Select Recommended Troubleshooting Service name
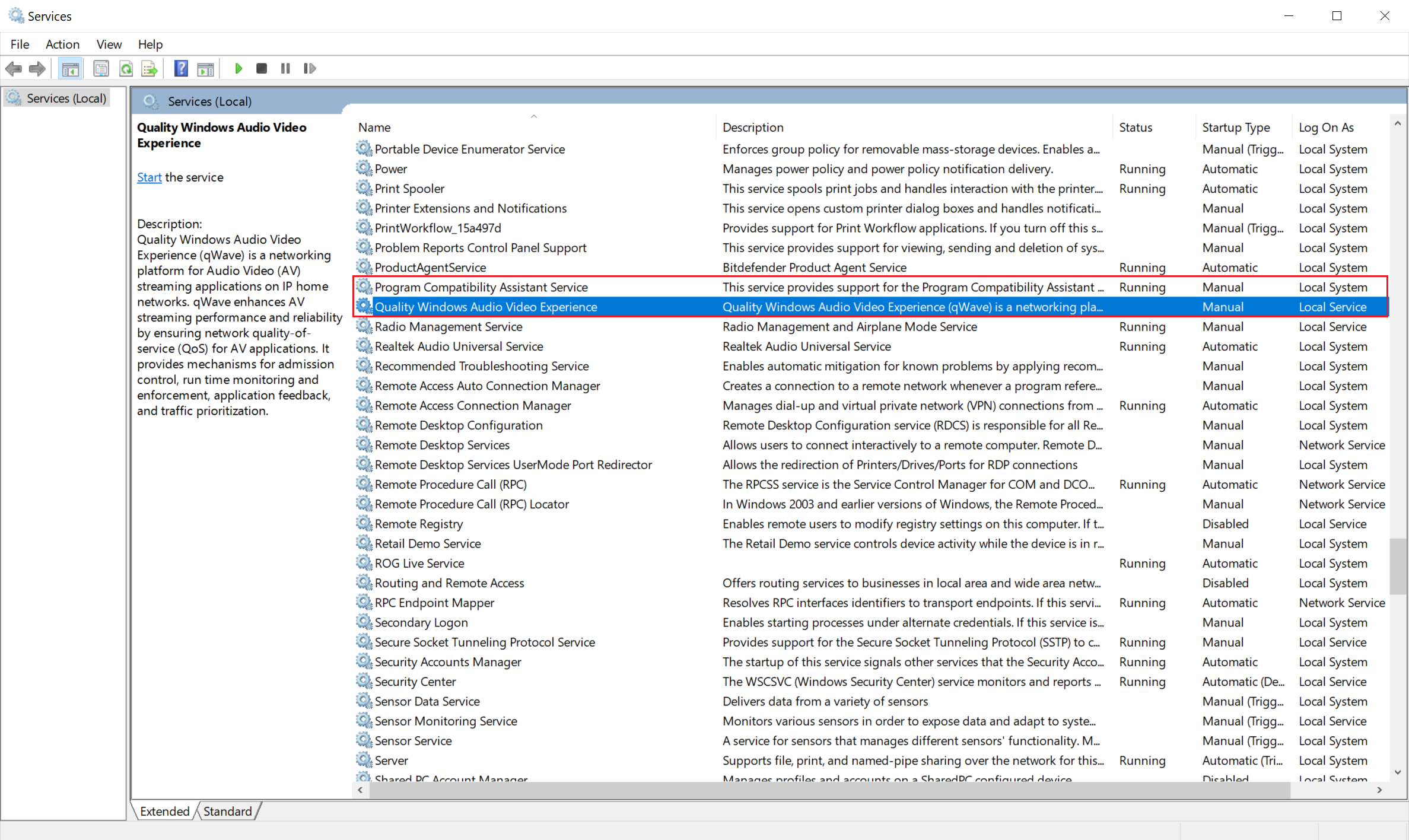 [x=482, y=367]
